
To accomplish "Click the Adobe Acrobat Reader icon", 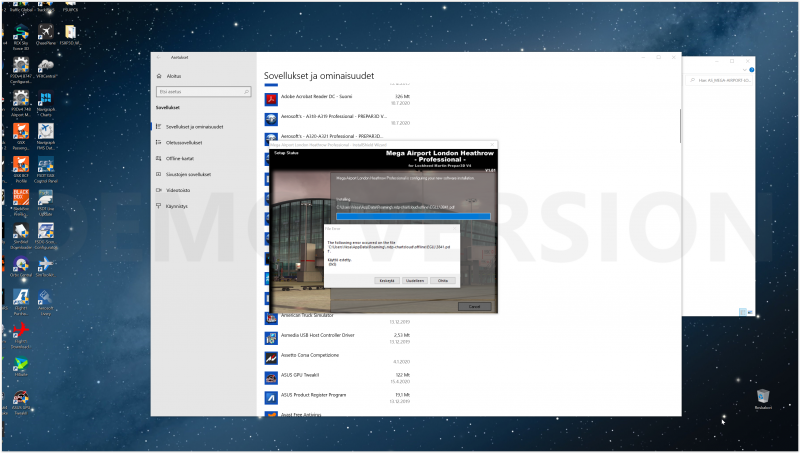I will tap(271, 99).
